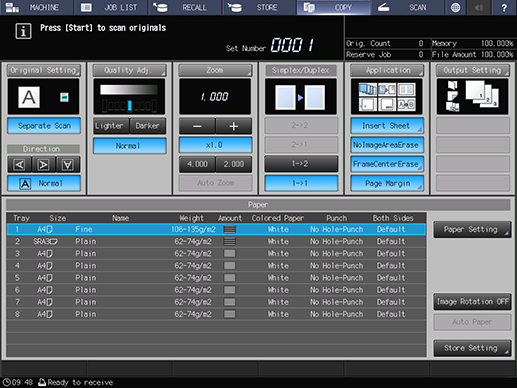
Task: Click the density level indicator bar
Action: 129,106
